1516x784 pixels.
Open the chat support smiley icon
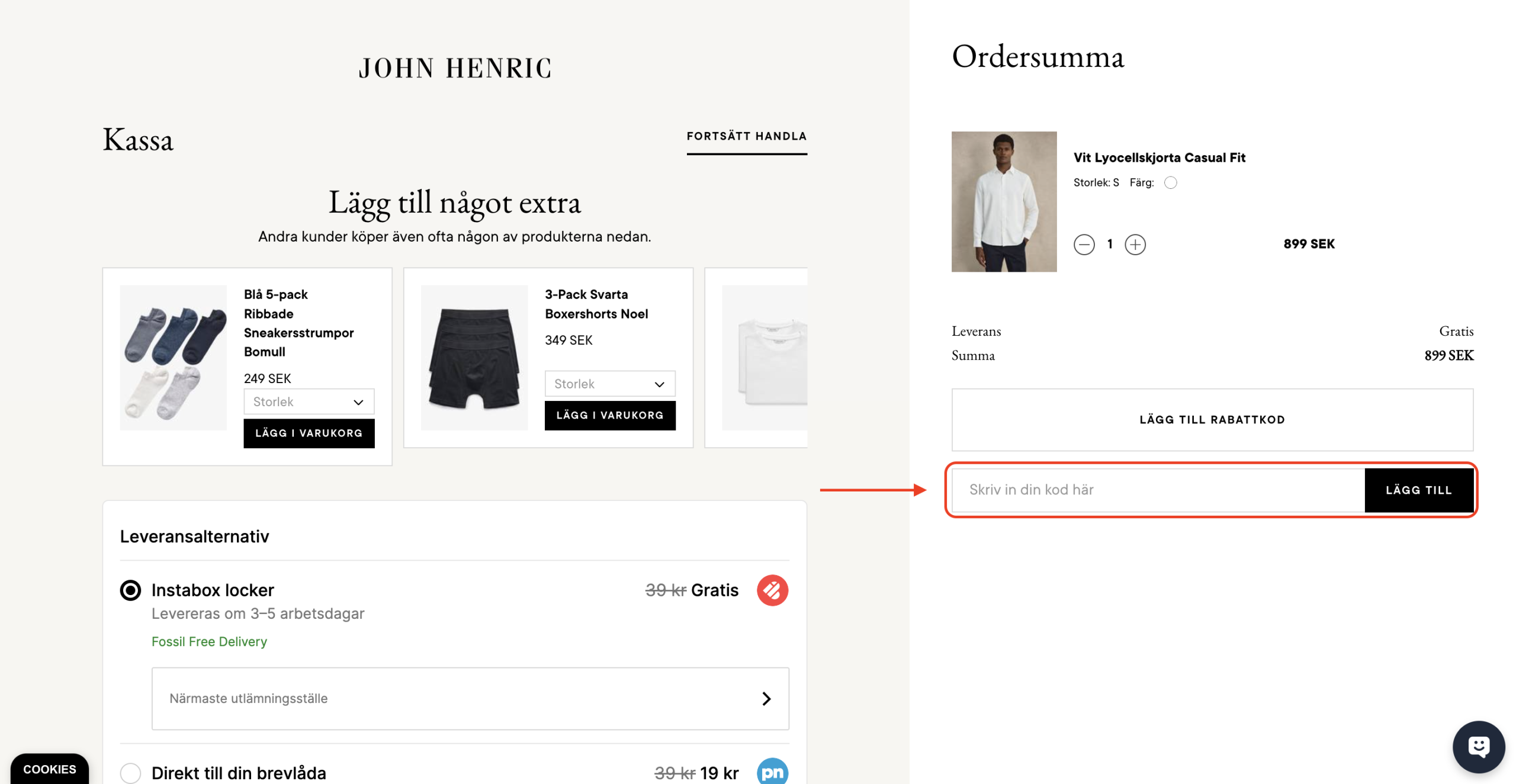(x=1478, y=747)
